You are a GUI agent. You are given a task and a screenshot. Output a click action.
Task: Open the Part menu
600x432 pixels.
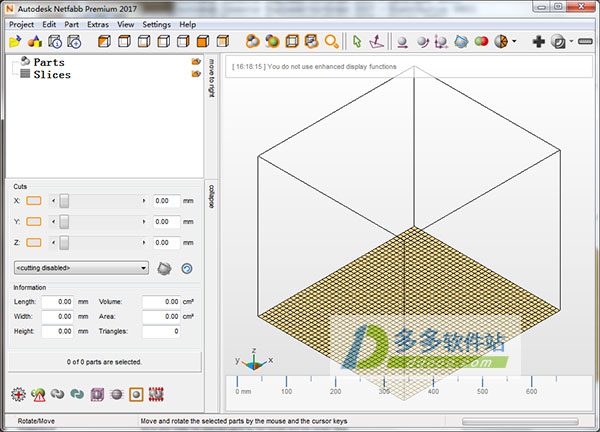tap(72, 24)
